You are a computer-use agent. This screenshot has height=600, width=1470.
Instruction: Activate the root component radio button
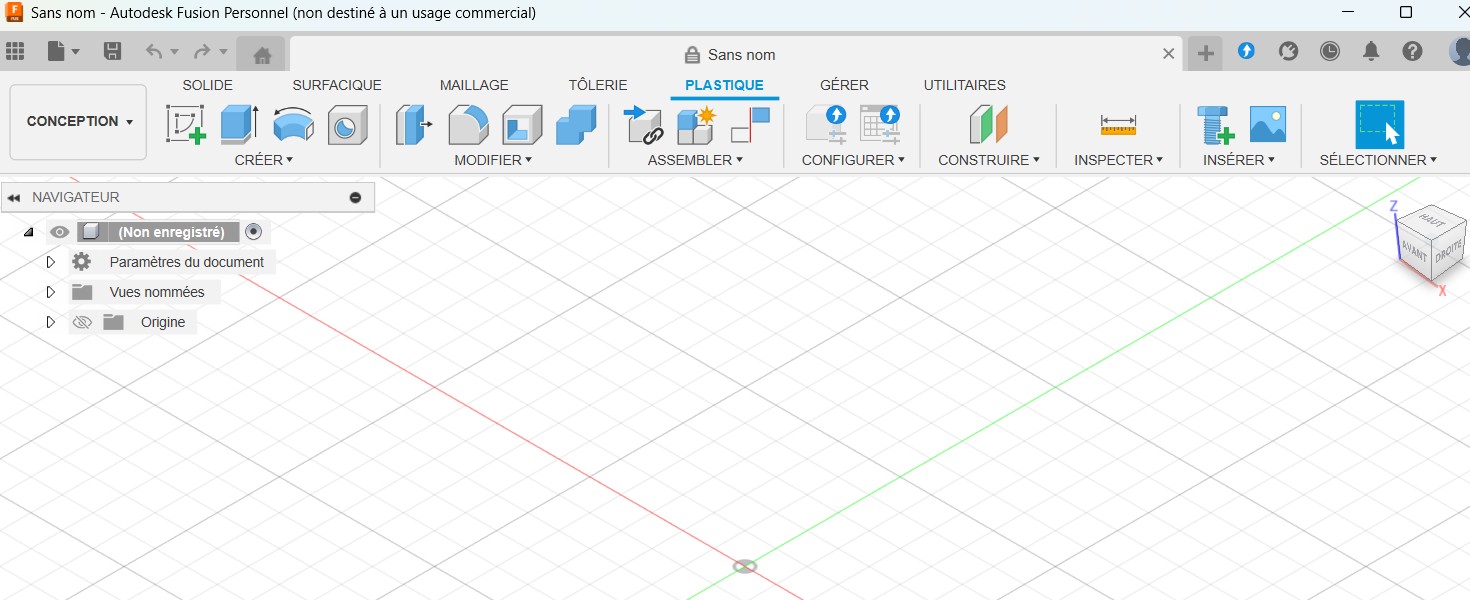click(x=254, y=232)
